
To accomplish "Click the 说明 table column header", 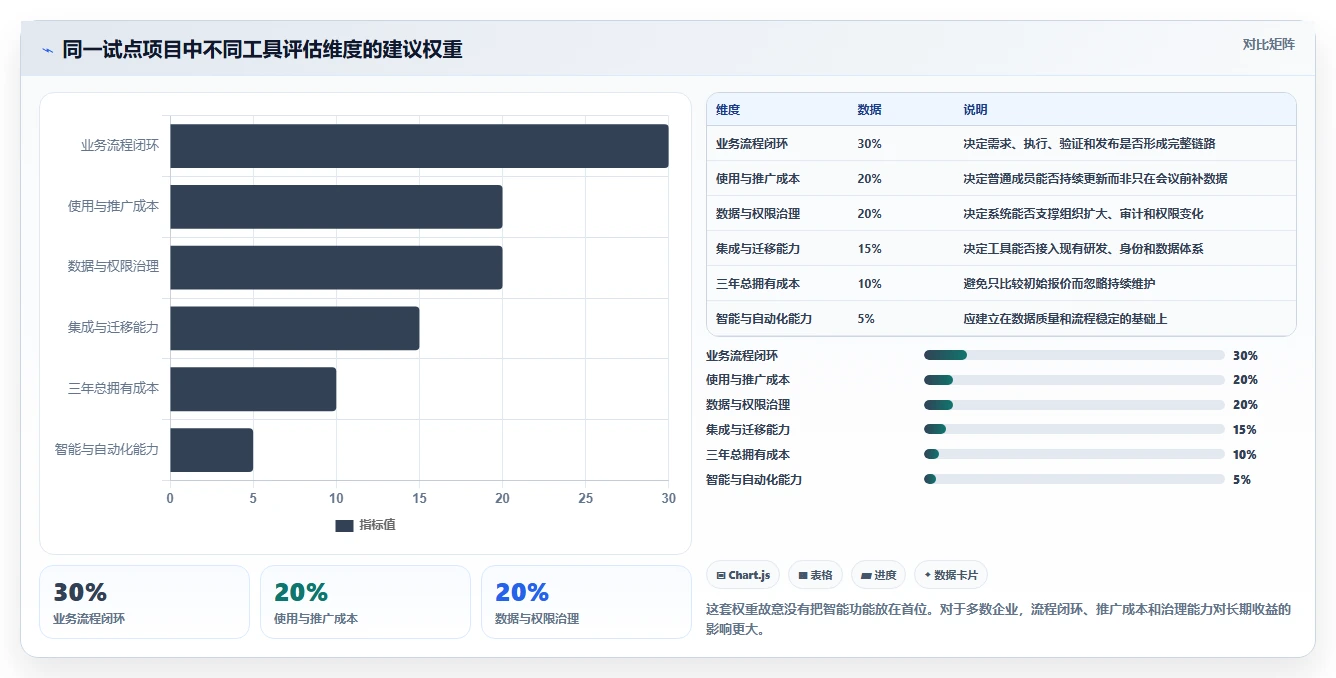I will 975,110.
